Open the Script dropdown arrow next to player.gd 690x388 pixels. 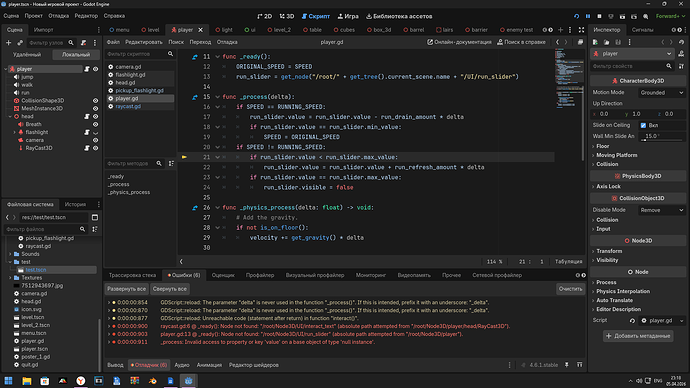(682, 321)
